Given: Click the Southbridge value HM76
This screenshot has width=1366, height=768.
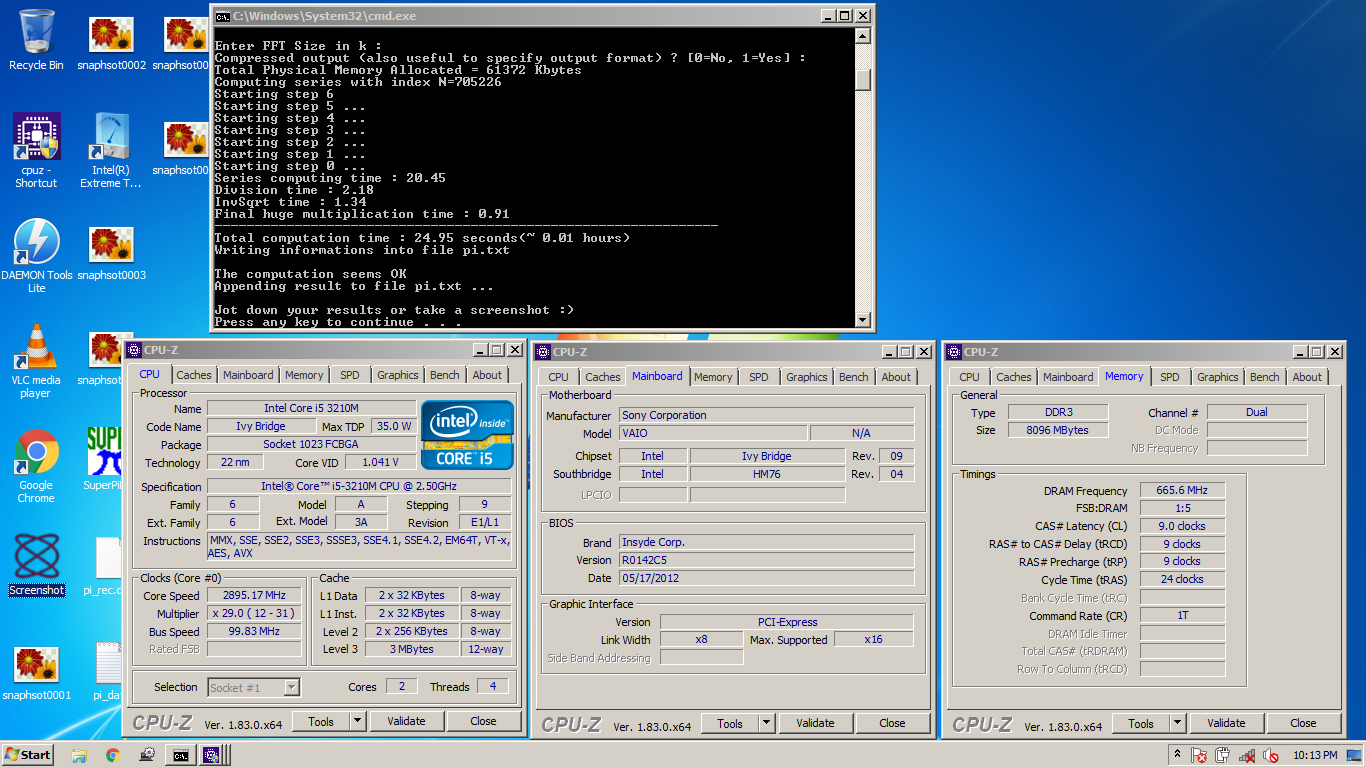Looking at the screenshot, I should tap(767, 474).
